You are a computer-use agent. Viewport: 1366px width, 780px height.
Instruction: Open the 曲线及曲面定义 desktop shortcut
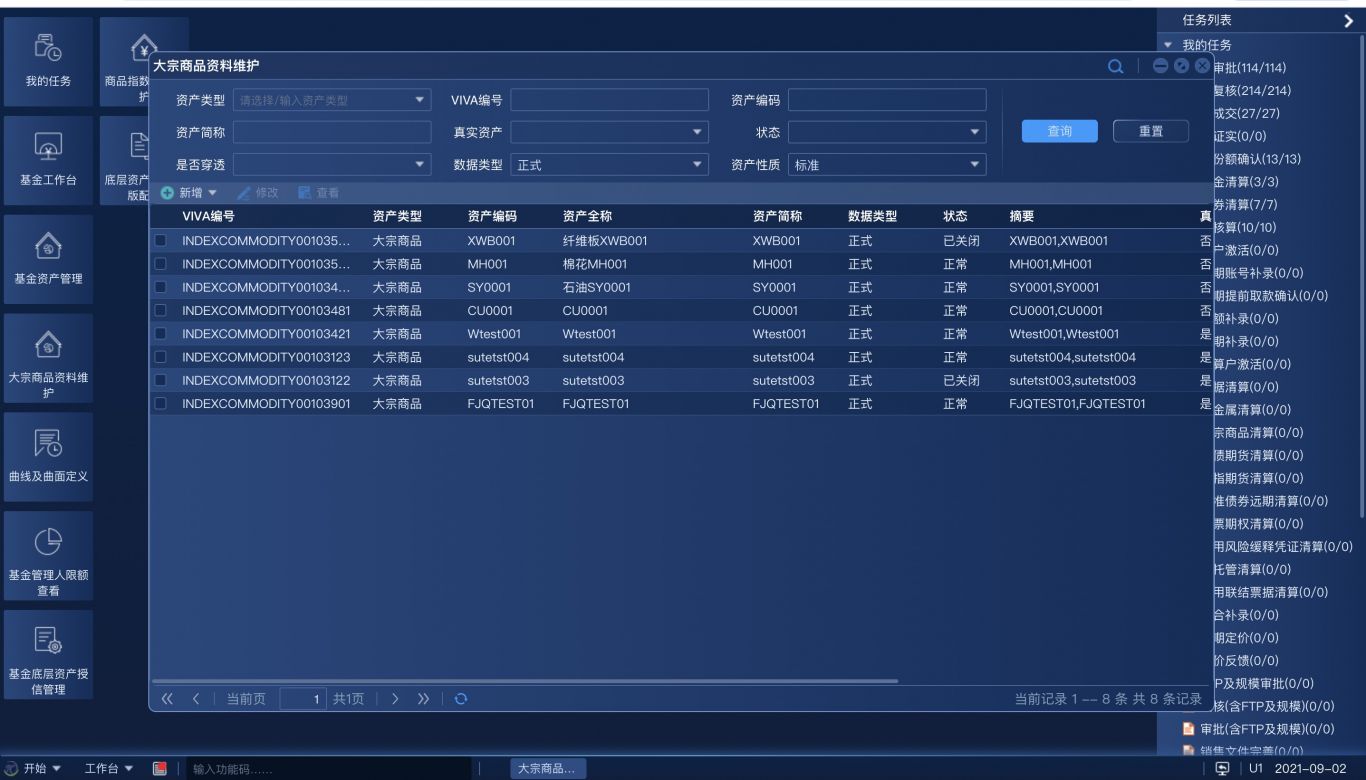(x=48, y=457)
